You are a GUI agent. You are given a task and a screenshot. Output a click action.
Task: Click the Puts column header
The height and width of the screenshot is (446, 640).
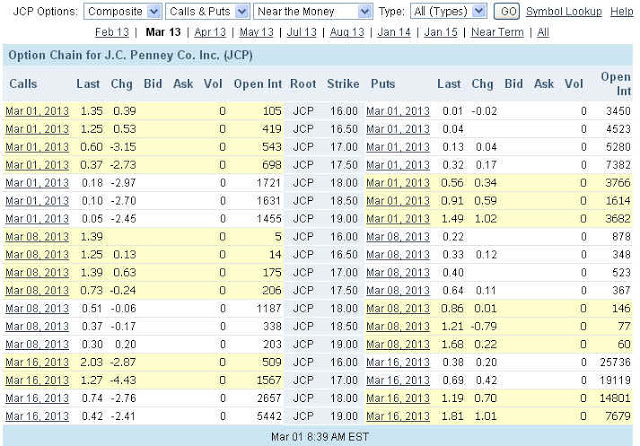coord(383,84)
